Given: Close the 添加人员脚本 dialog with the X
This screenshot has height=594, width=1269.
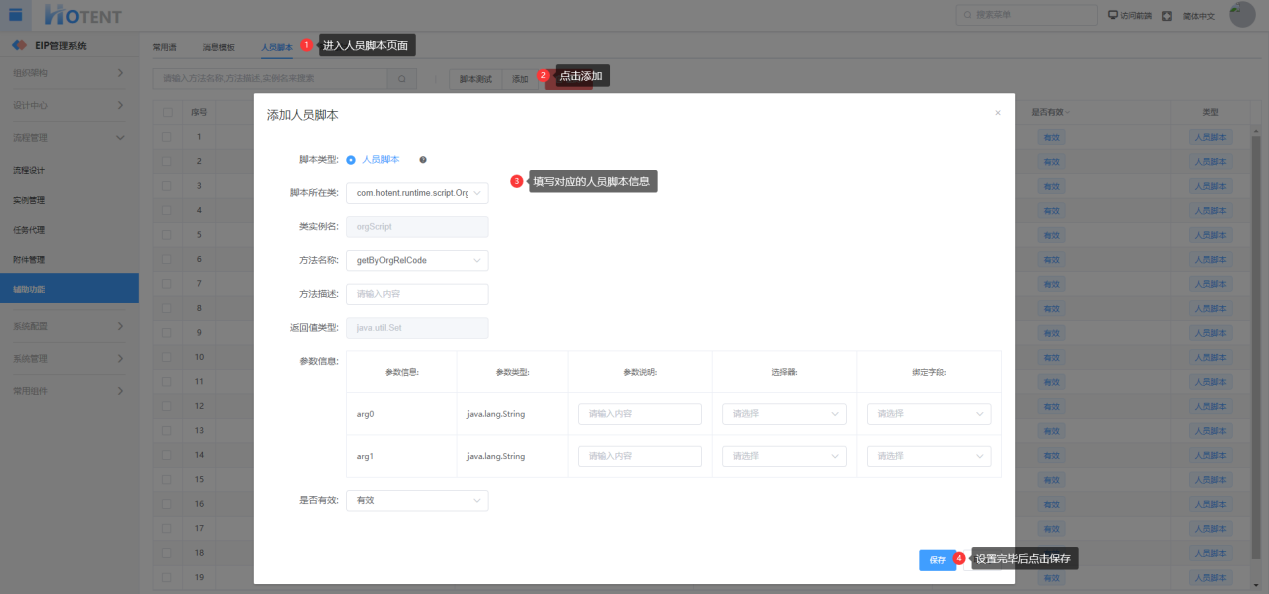Looking at the screenshot, I should (x=997, y=113).
